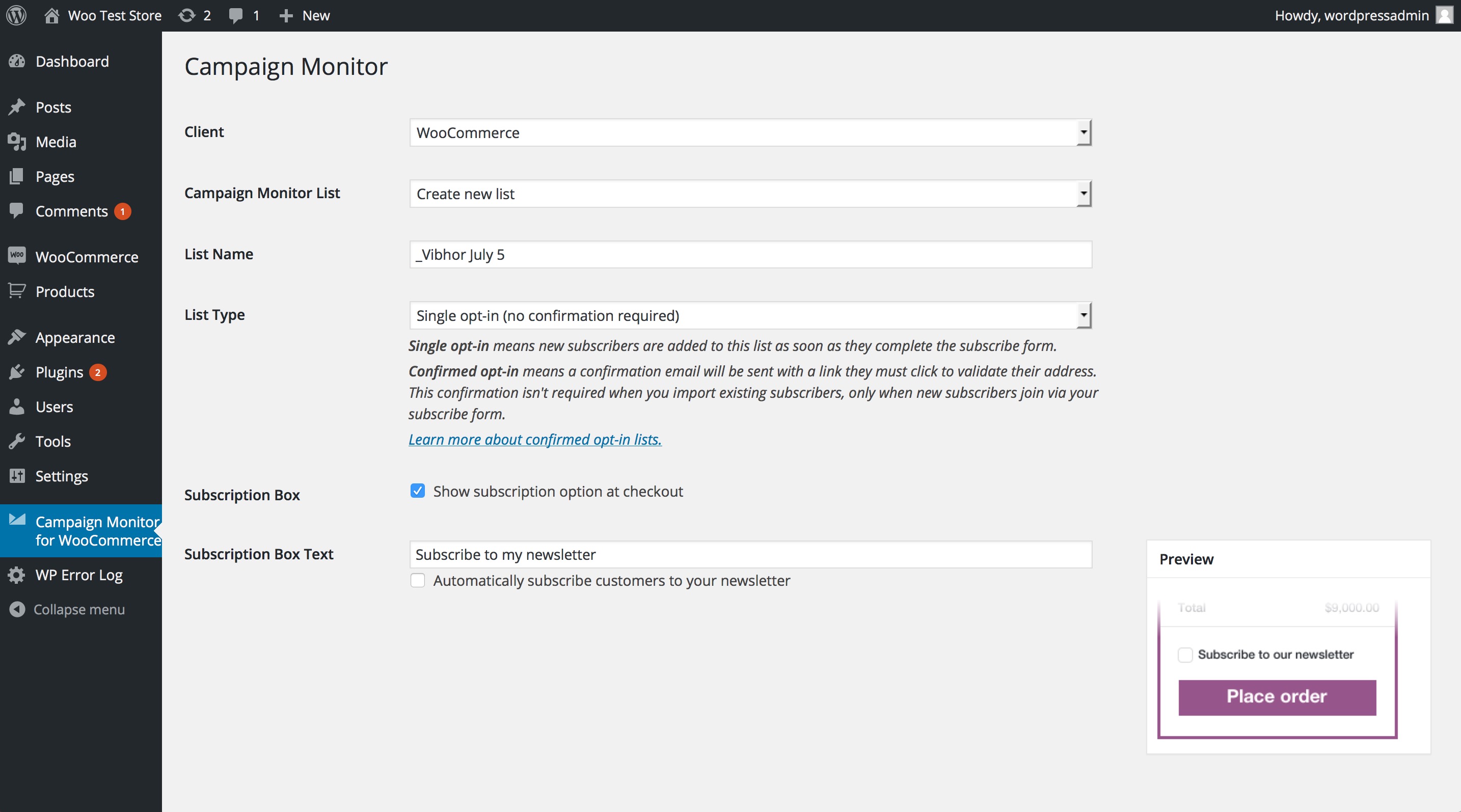Screen dimensions: 1461x812
Task: Click the Media sidebar icon
Action: click(x=17, y=142)
